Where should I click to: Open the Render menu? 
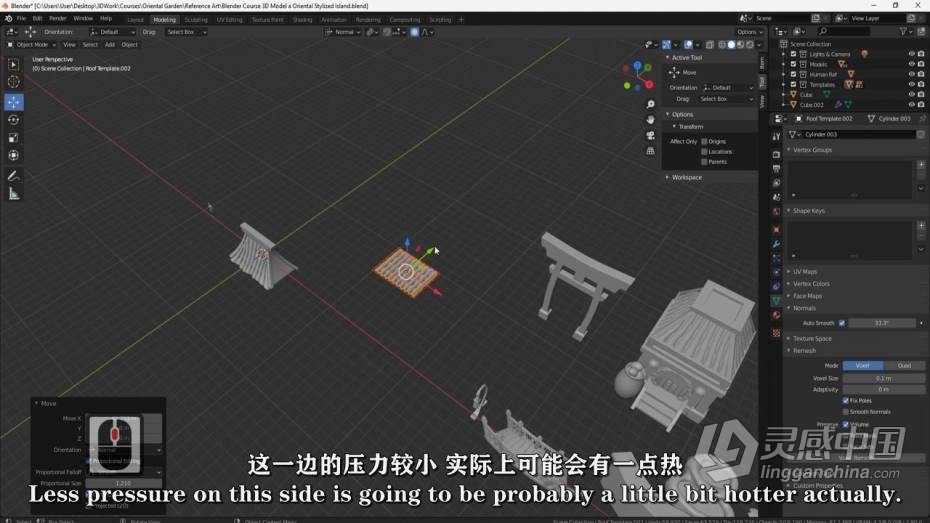(58, 19)
